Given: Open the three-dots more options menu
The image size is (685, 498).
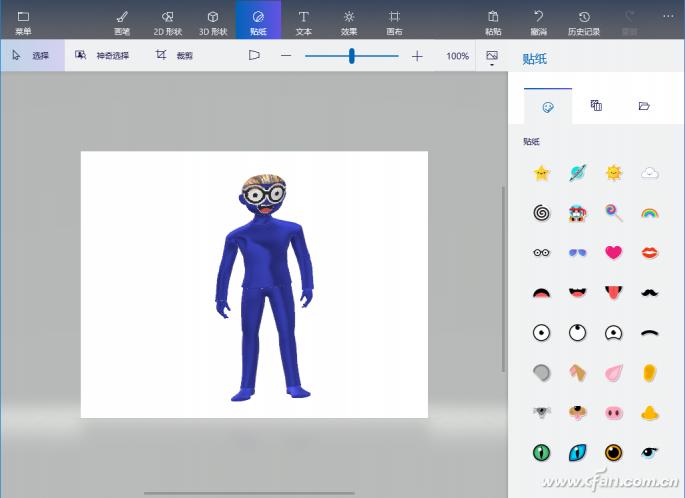Looking at the screenshot, I should click(668, 17).
